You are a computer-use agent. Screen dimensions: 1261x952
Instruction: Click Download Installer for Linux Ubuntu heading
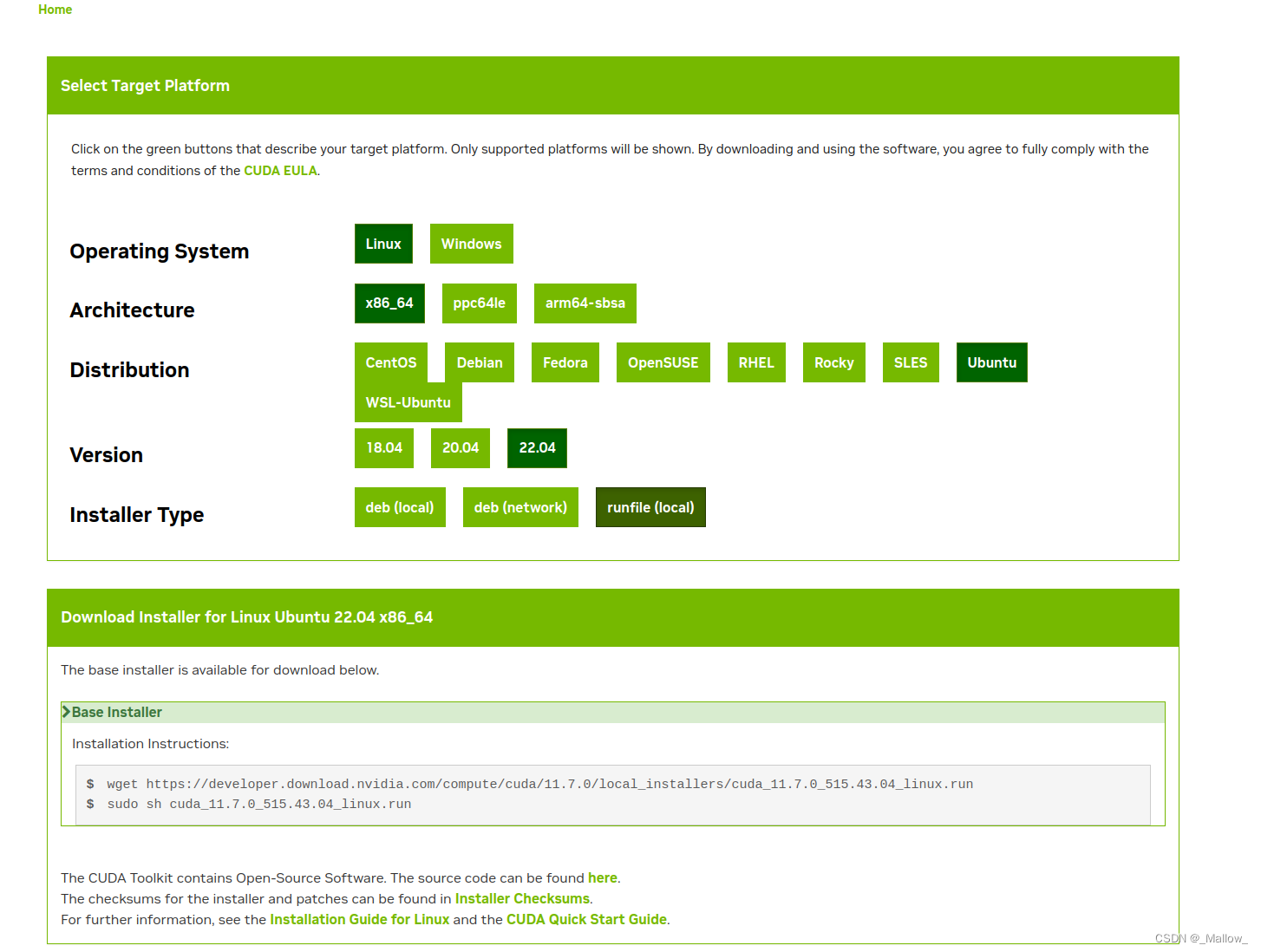247,617
